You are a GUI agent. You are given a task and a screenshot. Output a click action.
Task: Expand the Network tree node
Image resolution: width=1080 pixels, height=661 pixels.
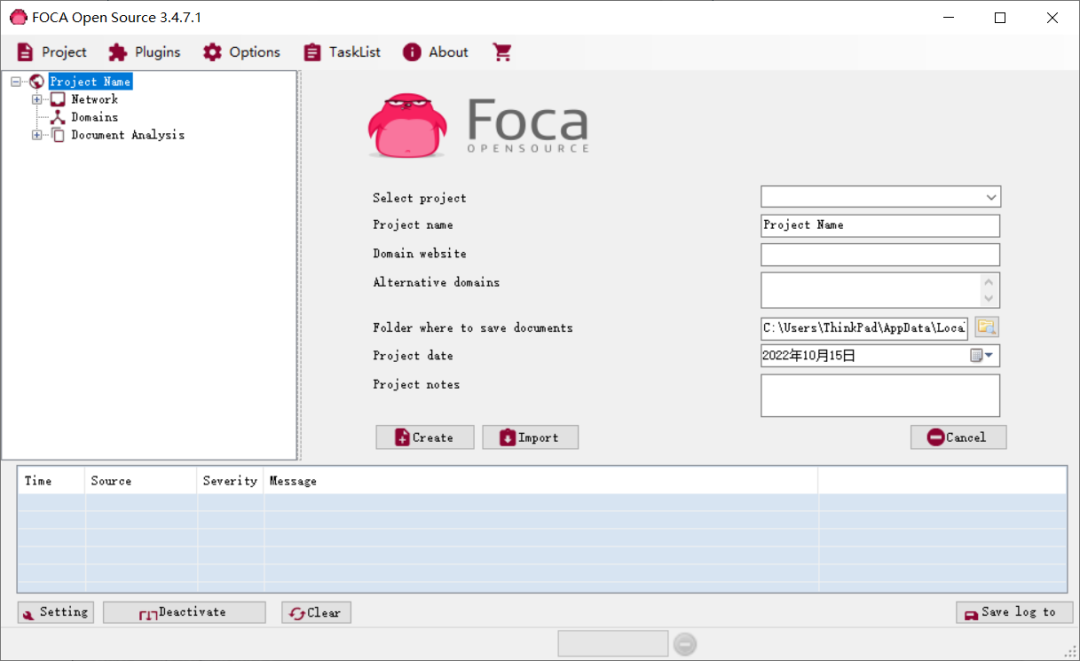[x=37, y=100]
